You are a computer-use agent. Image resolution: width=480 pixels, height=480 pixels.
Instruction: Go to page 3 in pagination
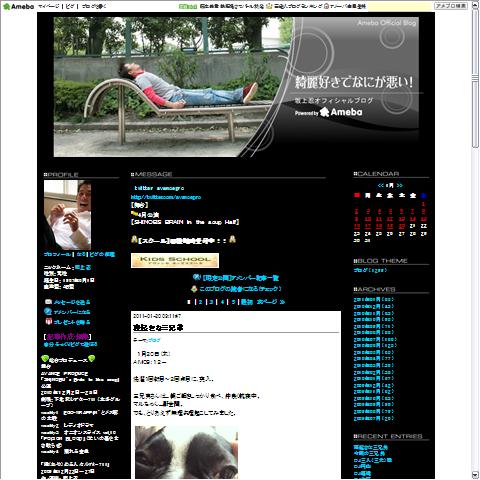pyautogui.click(x=211, y=302)
